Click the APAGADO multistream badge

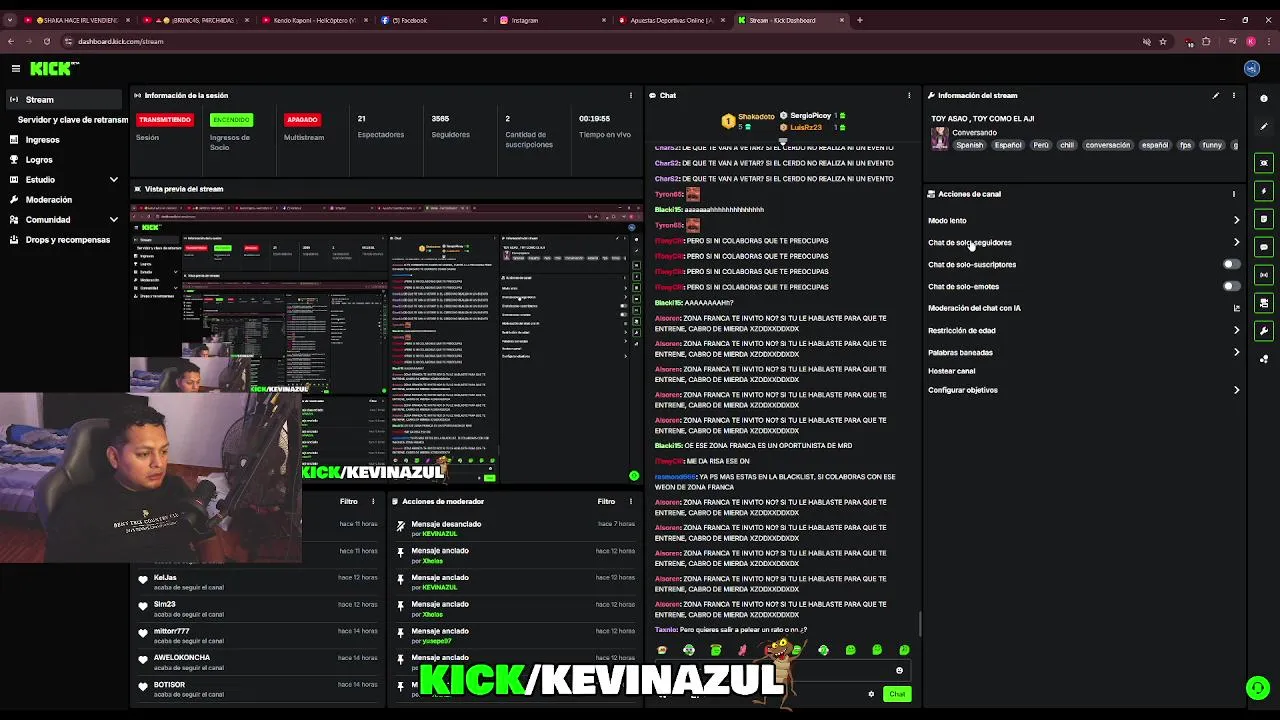coord(302,120)
